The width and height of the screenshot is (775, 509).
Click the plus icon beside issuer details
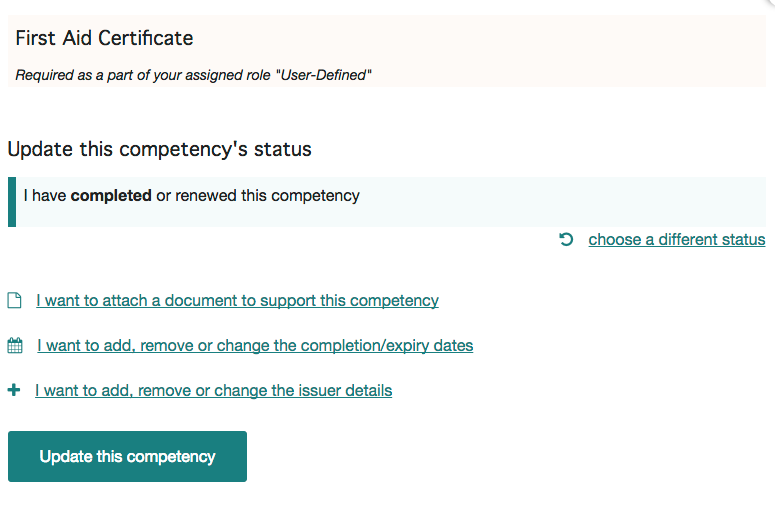[x=14, y=390]
